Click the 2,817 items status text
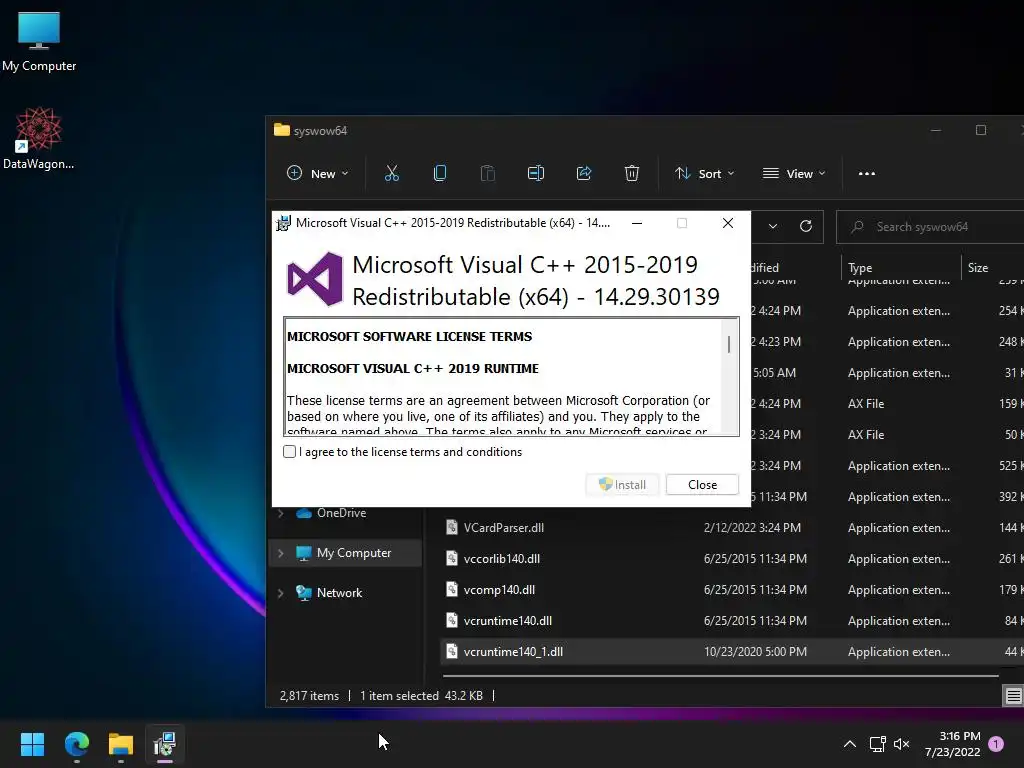 pyautogui.click(x=309, y=696)
